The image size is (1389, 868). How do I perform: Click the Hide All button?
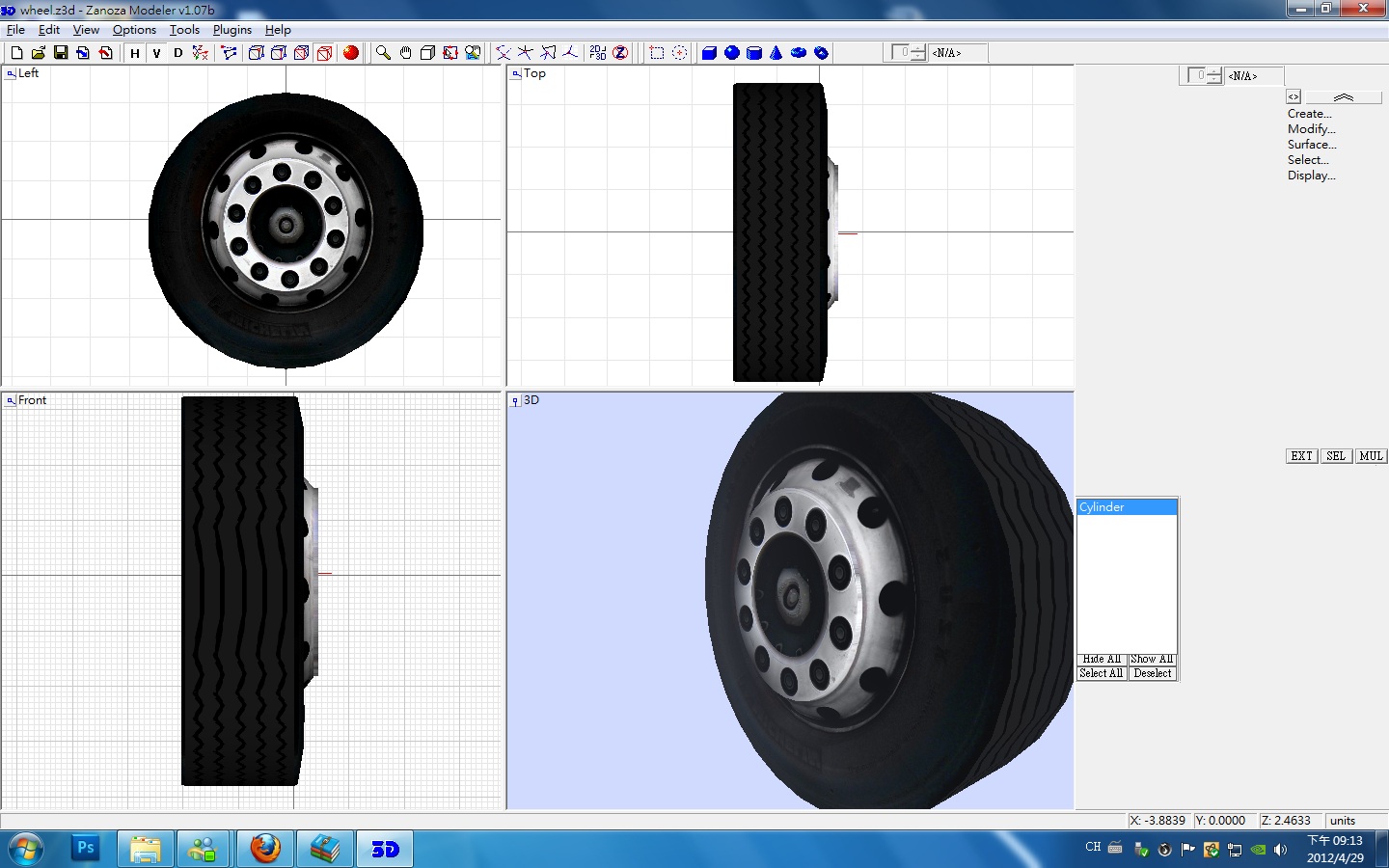[x=1101, y=660]
